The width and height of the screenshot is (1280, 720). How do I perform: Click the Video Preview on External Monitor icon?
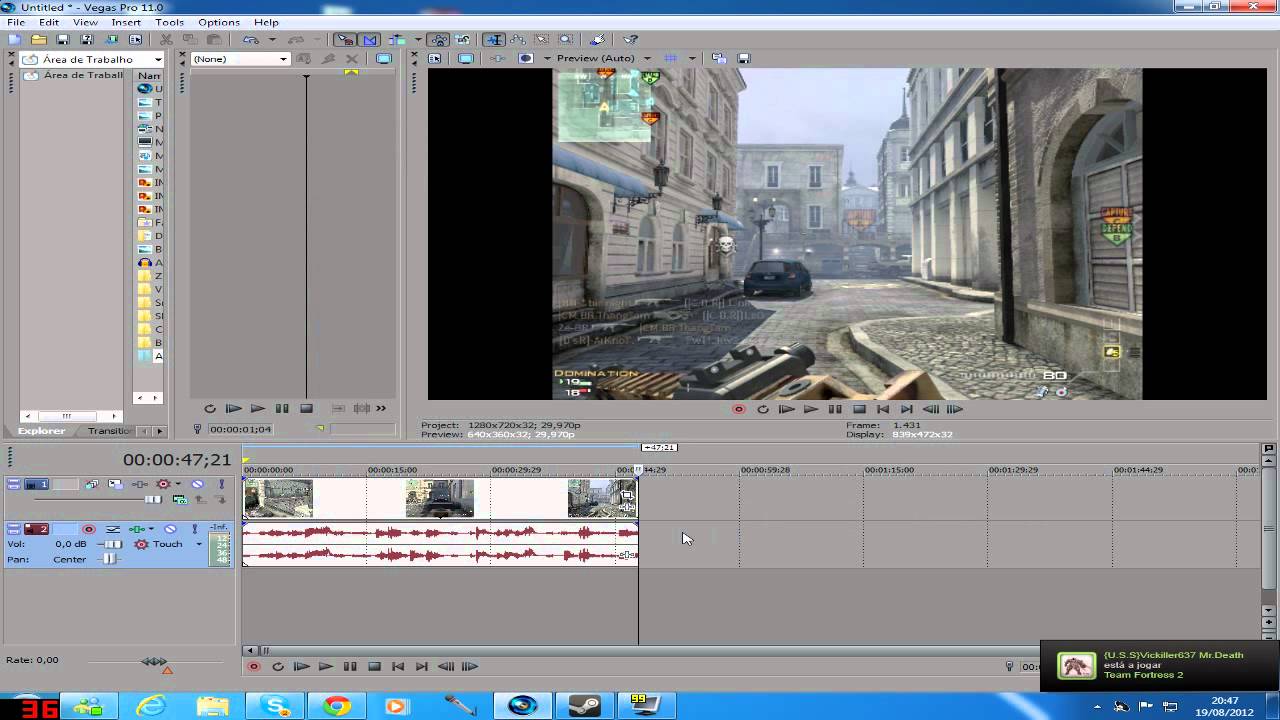click(x=466, y=58)
